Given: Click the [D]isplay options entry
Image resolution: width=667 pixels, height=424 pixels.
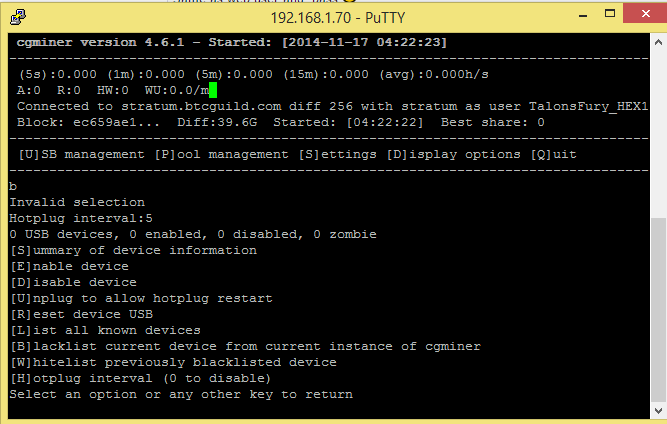Looking at the screenshot, I should click(453, 154).
